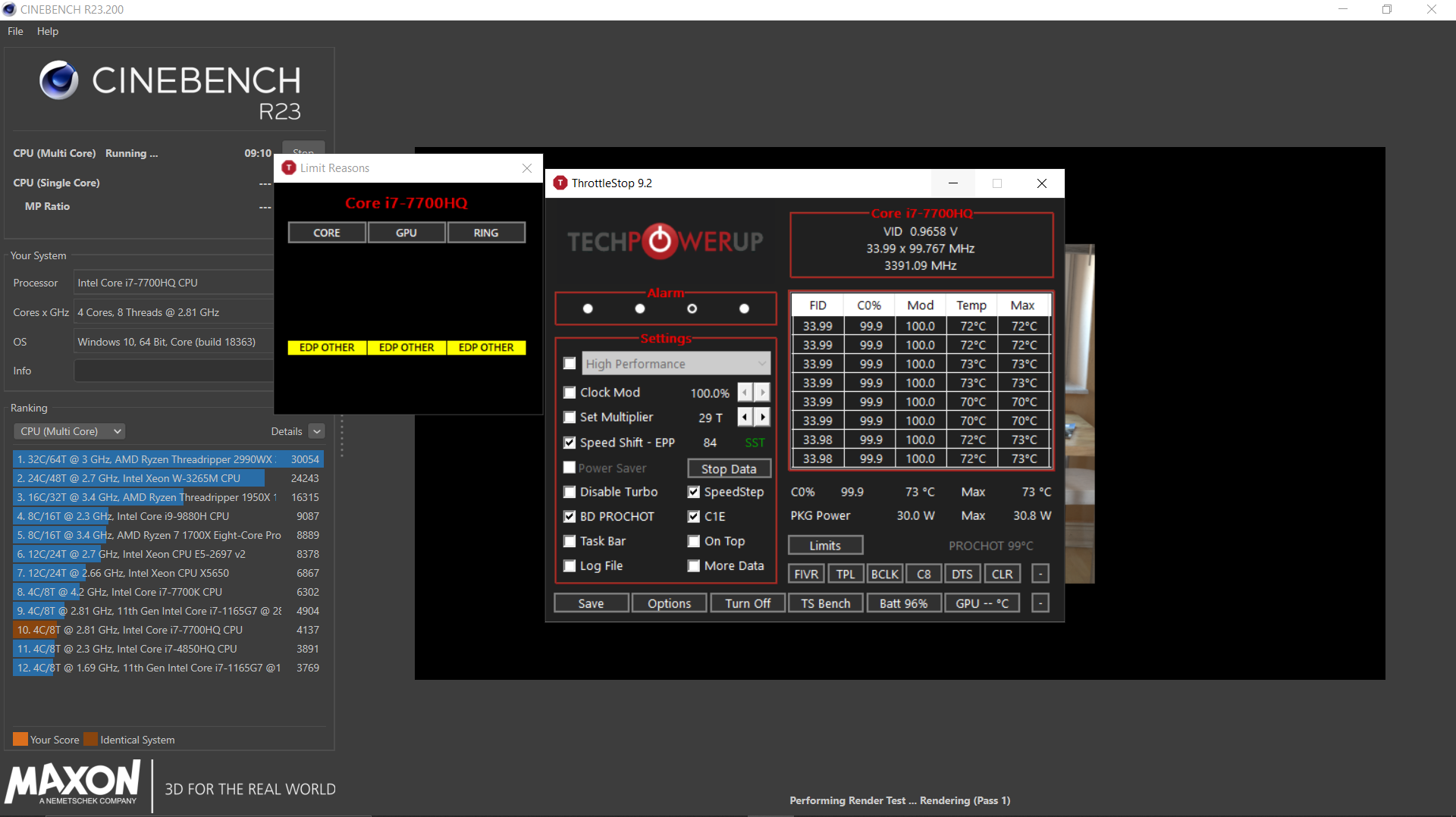Enable the Task Bar checkbox
Screen dimensions: 1456x817
[x=570, y=541]
